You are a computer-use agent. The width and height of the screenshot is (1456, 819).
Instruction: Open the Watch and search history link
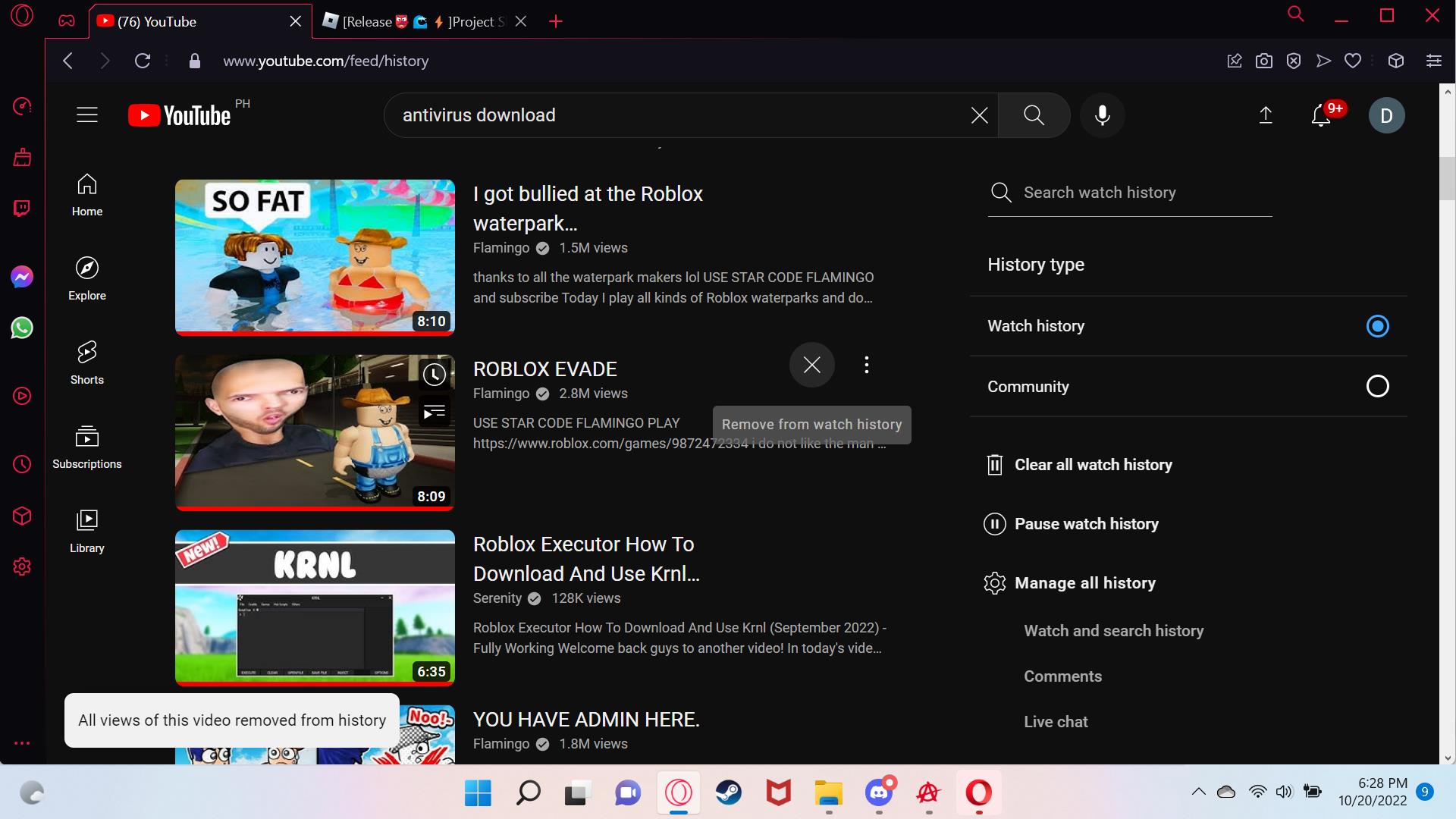click(x=1113, y=631)
